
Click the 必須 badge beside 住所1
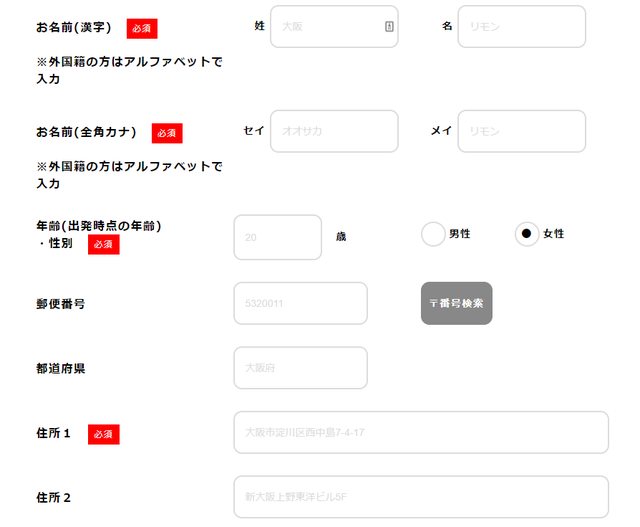point(104,434)
